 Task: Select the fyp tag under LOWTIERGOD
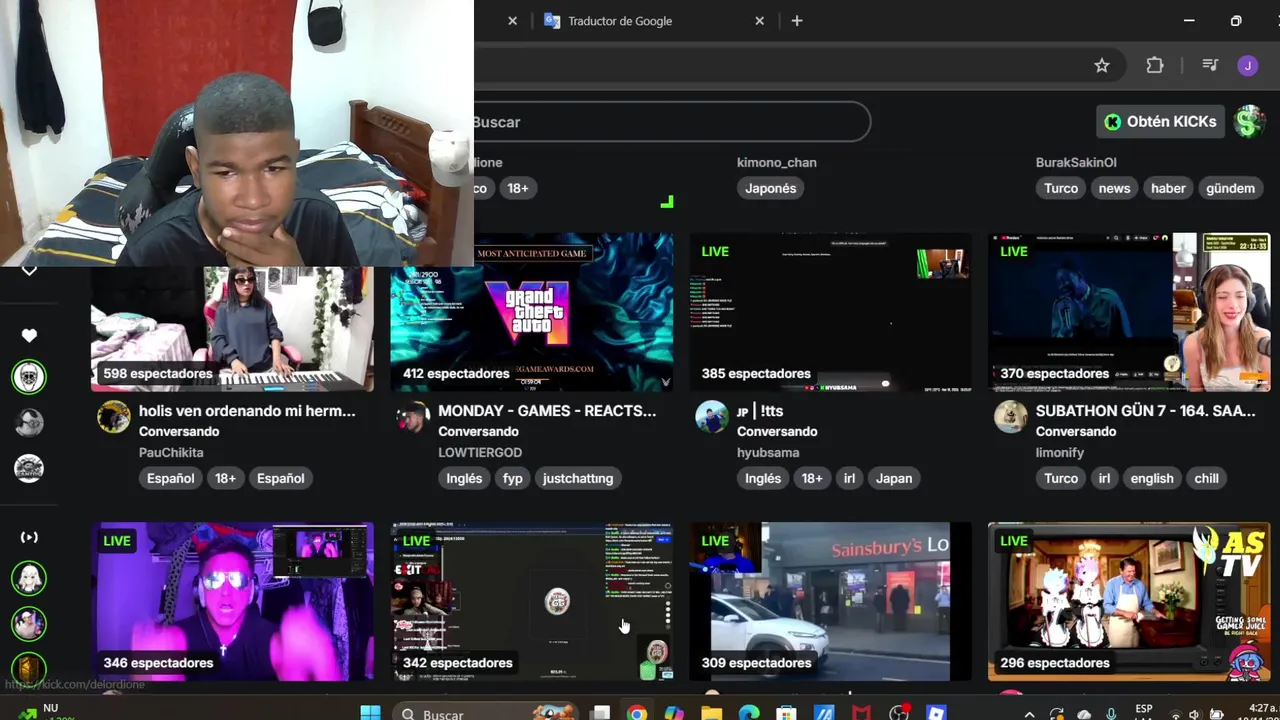click(x=513, y=478)
